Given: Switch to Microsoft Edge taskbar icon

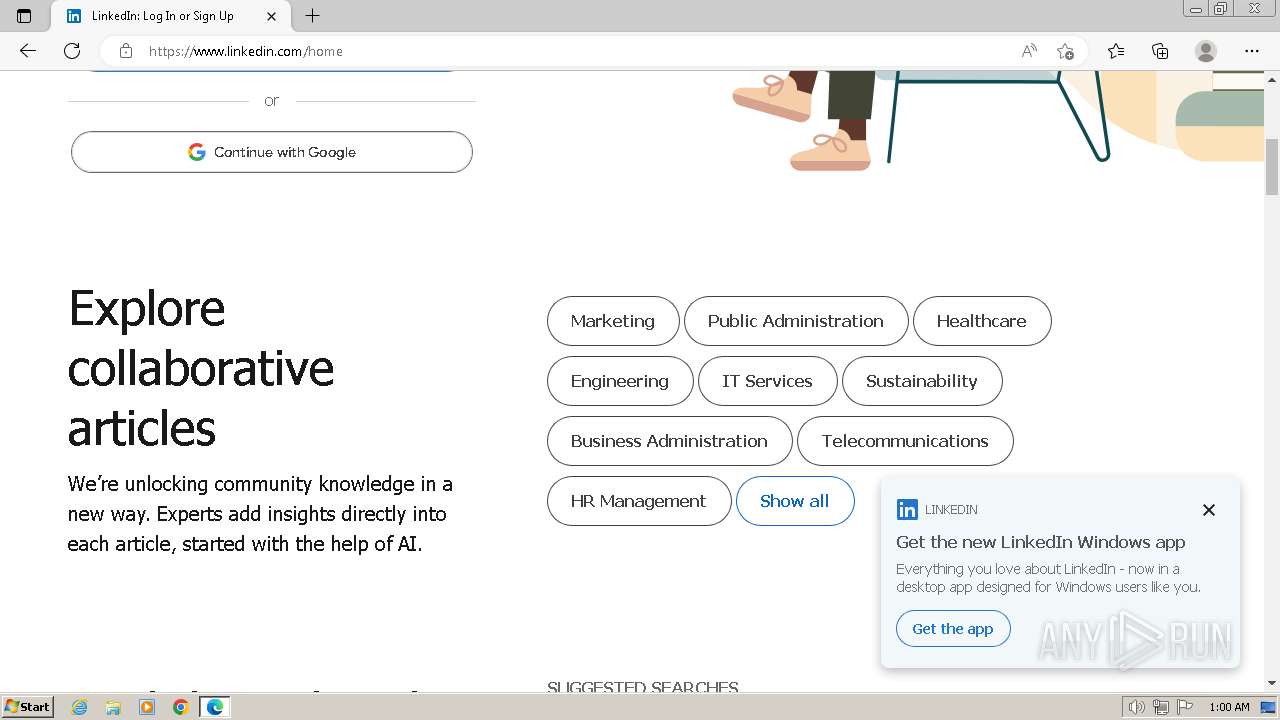Looking at the screenshot, I should (x=215, y=707).
